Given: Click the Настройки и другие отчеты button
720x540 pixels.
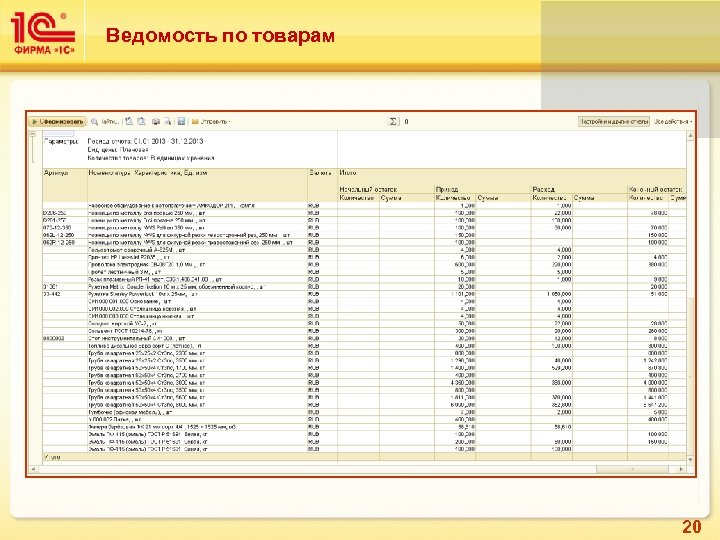Looking at the screenshot, I should pyautogui.click(x=613, y=122).
